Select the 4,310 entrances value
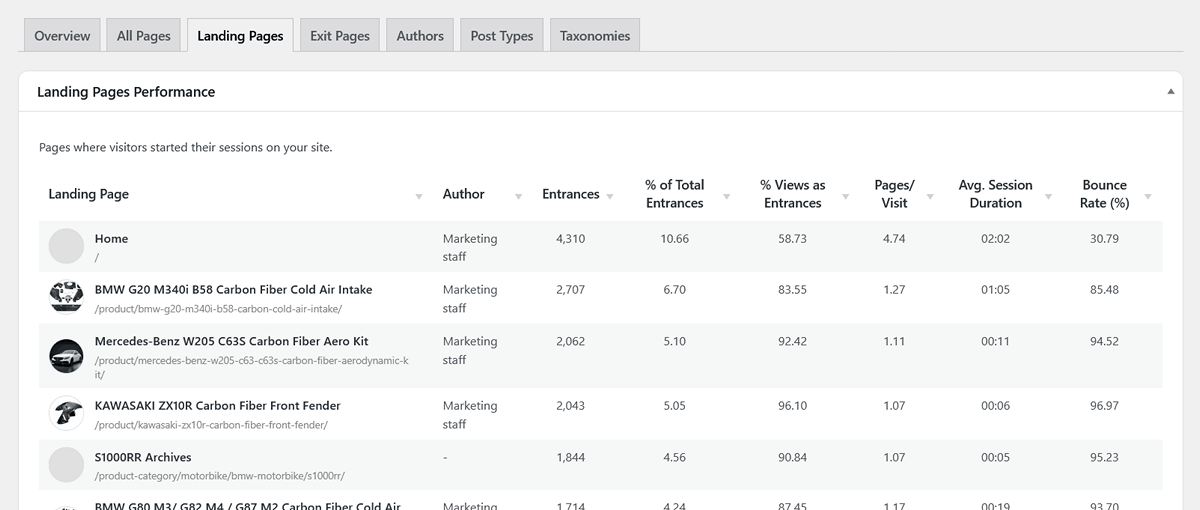The height and width of the screenshot is (510, 1200). coord(570,239)
